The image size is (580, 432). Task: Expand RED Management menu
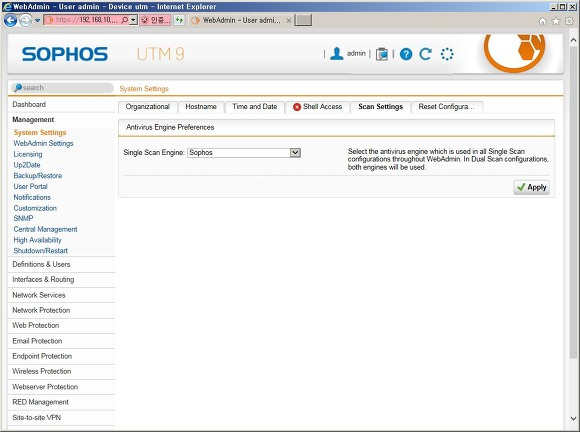click(x=40, y=402)
